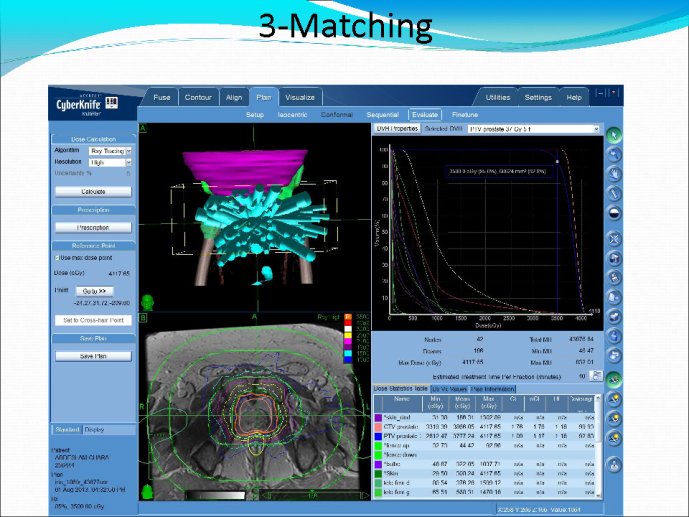Select the bulbe table row
Screen dimensions: 689x517
tap(485, 464)
